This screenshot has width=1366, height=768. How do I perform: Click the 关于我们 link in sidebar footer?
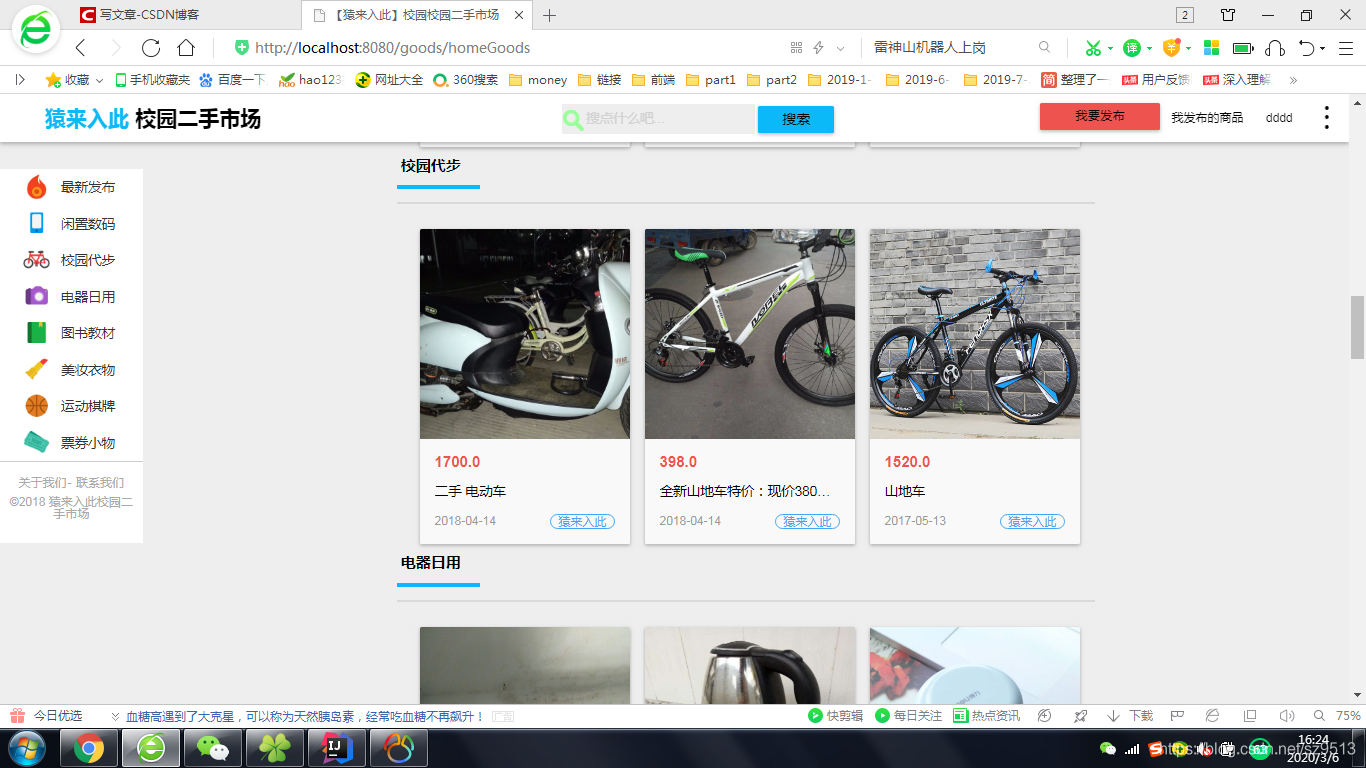coord(43,483)
